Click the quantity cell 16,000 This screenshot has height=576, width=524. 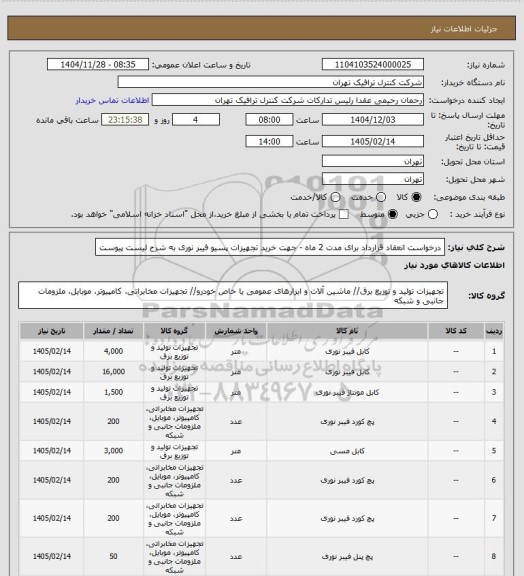click(x=114, y=372)
